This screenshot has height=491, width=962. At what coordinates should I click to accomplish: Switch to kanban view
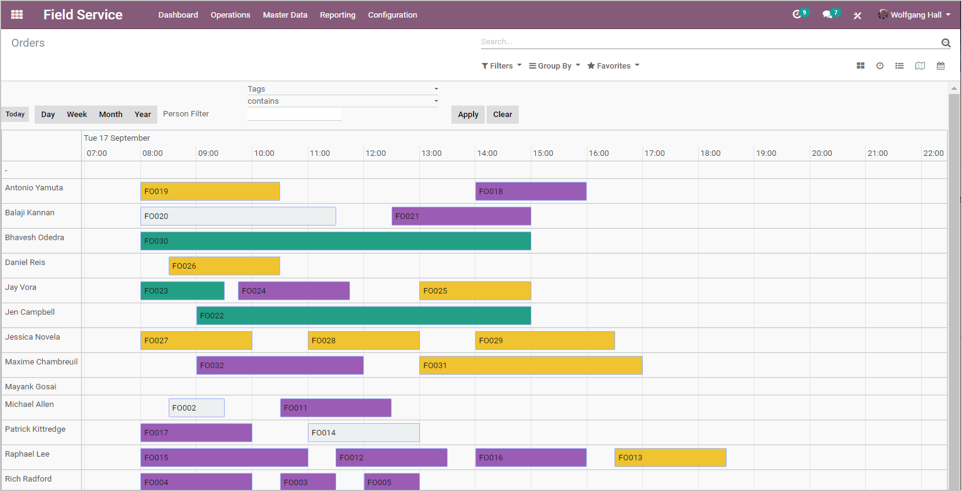(x=860, y=66)
